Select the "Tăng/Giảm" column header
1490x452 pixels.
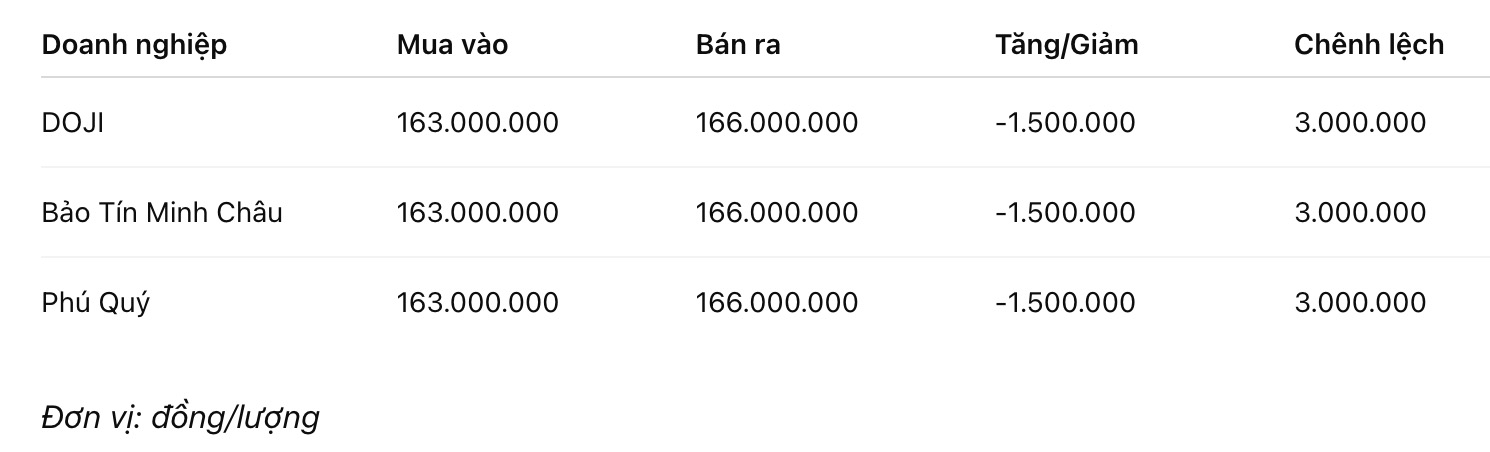[x=1066, y=45]
